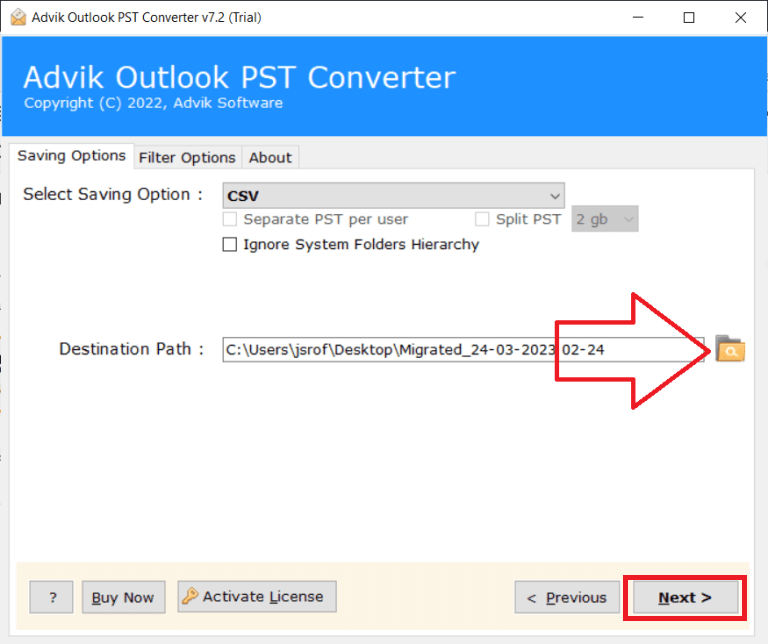768x644 pixels.
Task: Expand the 2 gb split size dropdown
Action: point(605,218)
